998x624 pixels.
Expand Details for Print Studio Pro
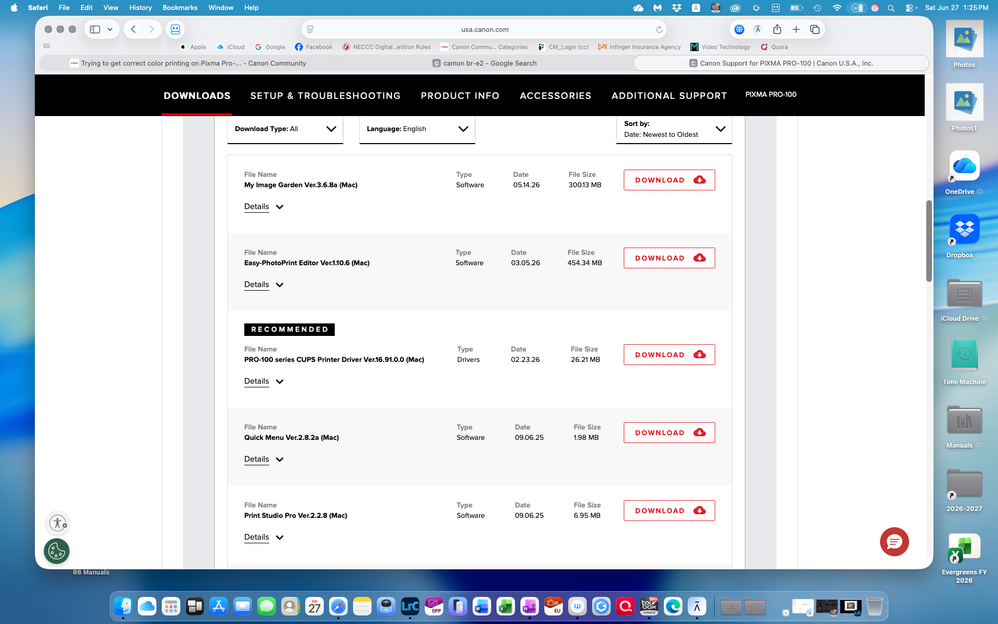pyautogui.click(x=264, y=537)
